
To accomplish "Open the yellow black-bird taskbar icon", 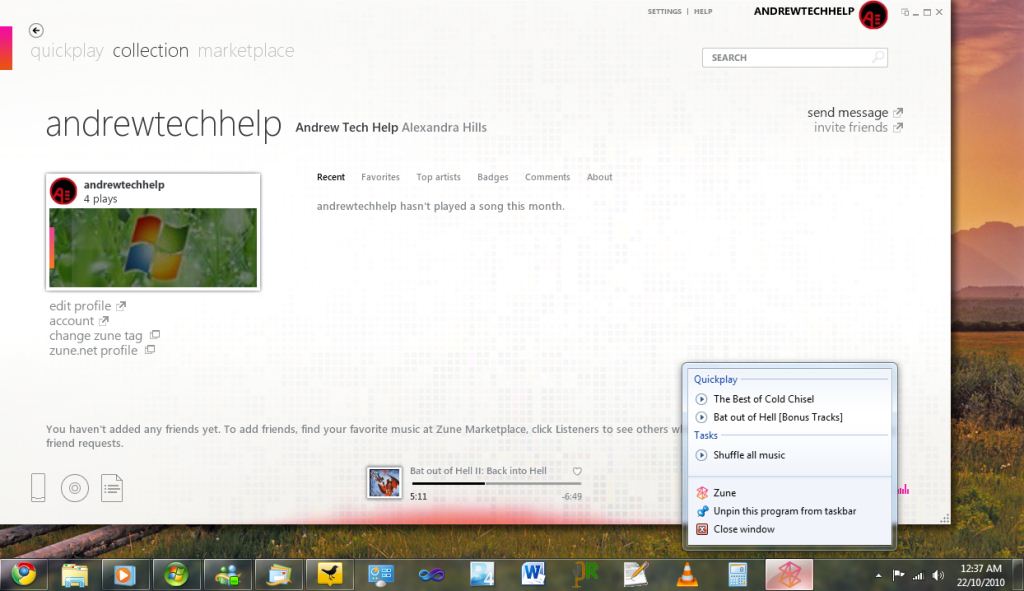I will tap(330, 575).
